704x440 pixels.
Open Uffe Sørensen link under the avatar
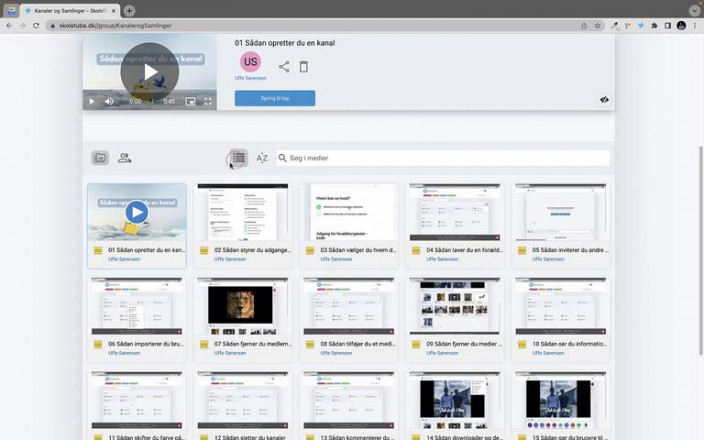251,78
